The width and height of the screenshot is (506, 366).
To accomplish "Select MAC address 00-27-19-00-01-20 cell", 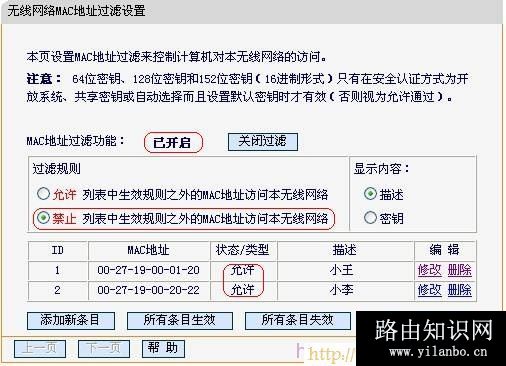I will (x=149, y=270).
